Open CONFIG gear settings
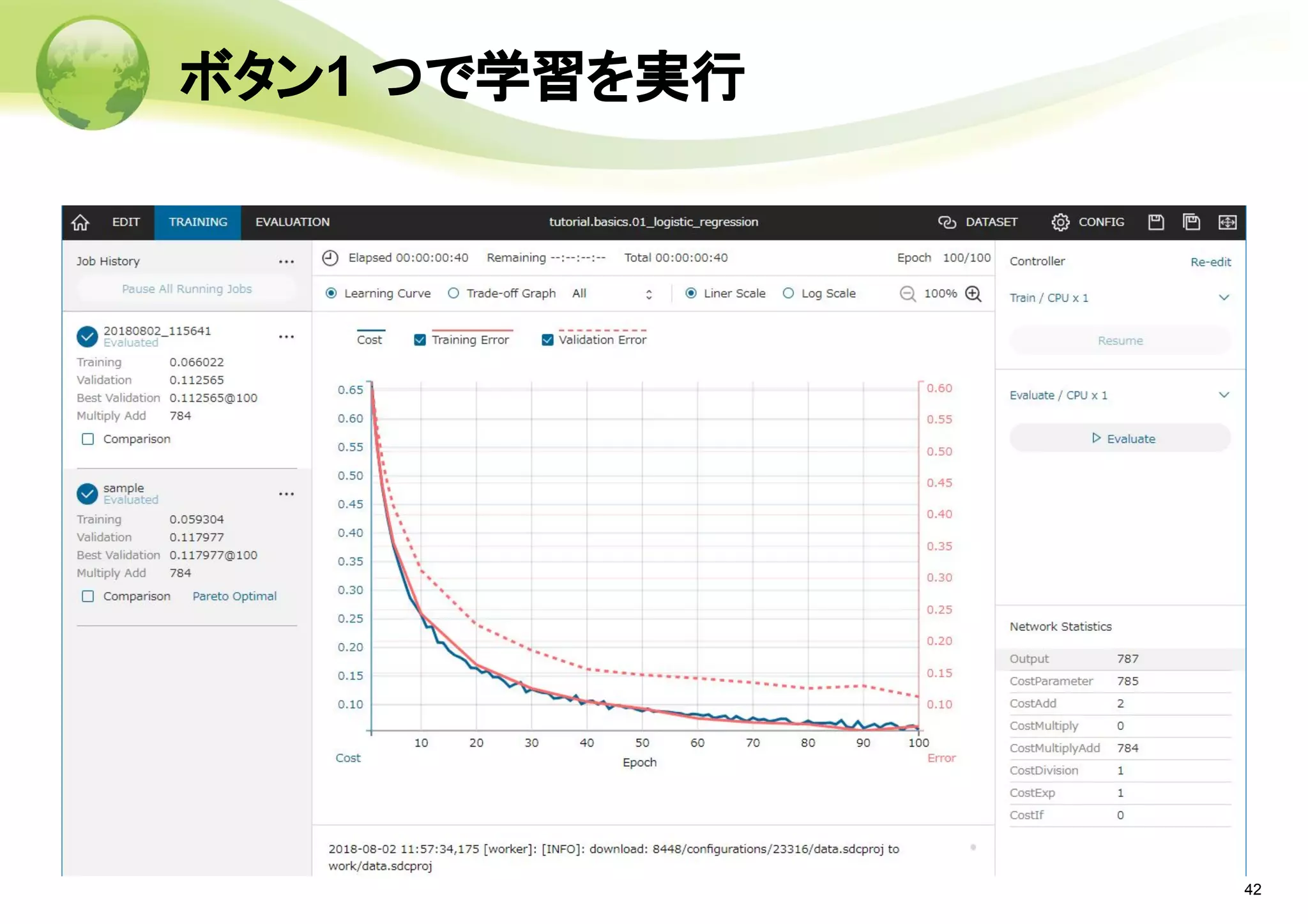1308x924 pixels. pos(1060,222)
